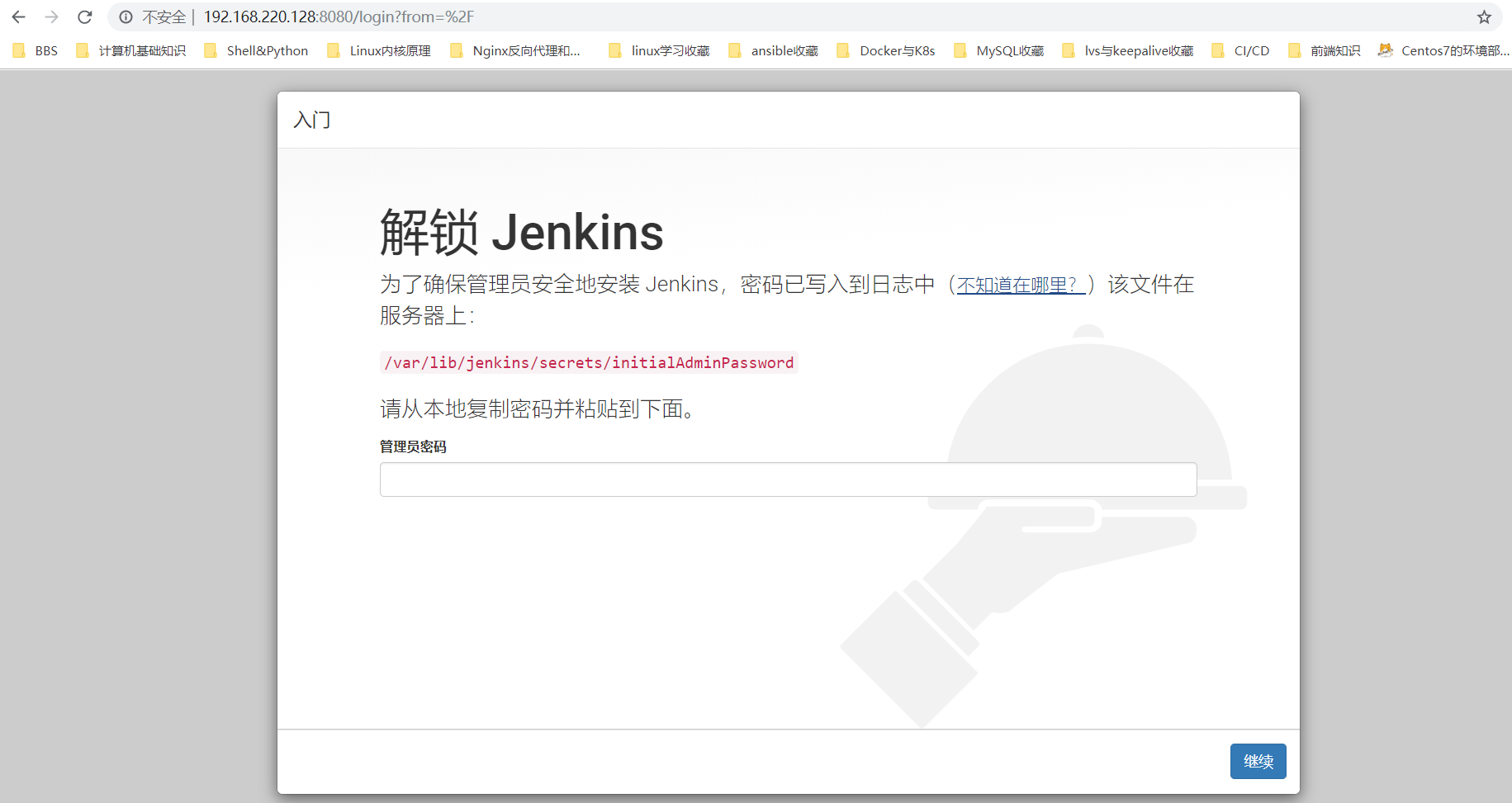Click into the 管理员密码 input field

(788, 479)
